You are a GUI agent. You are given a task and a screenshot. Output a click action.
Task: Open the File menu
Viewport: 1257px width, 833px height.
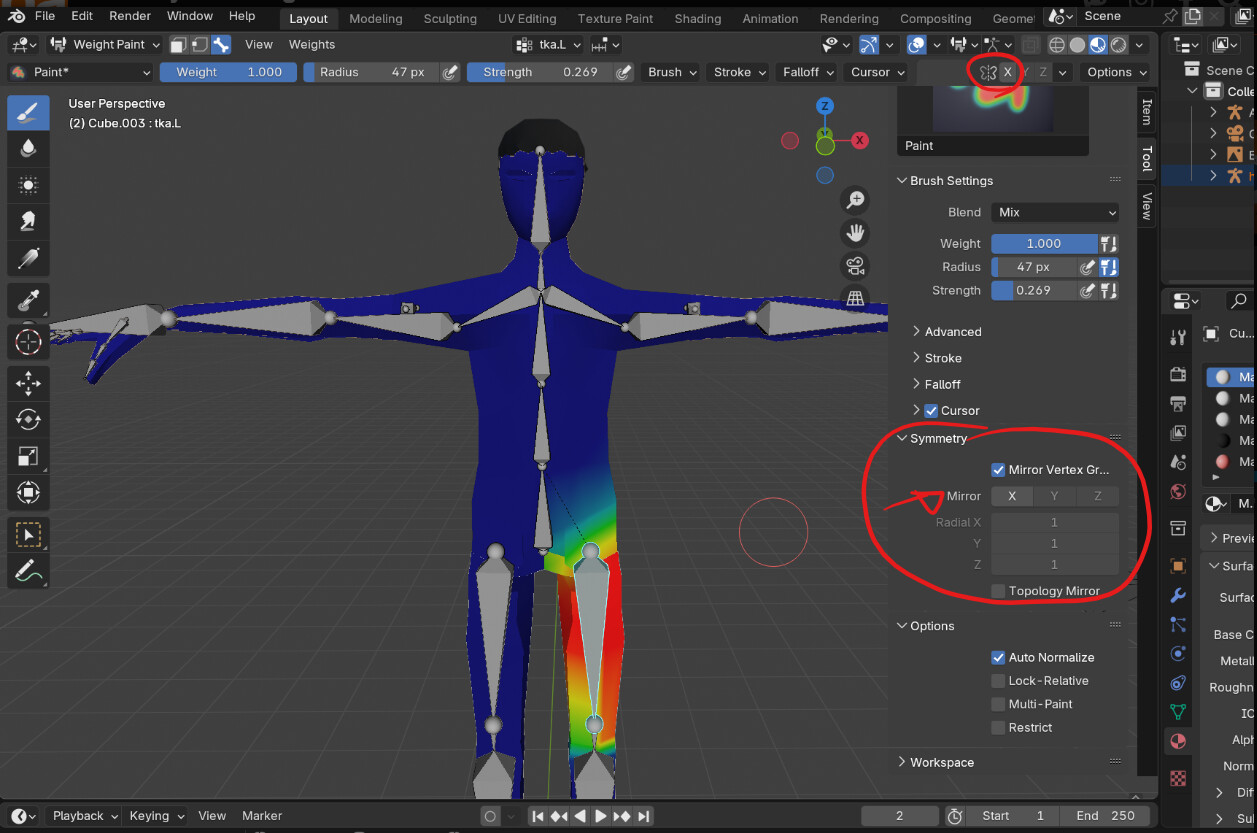coord(45,16)
